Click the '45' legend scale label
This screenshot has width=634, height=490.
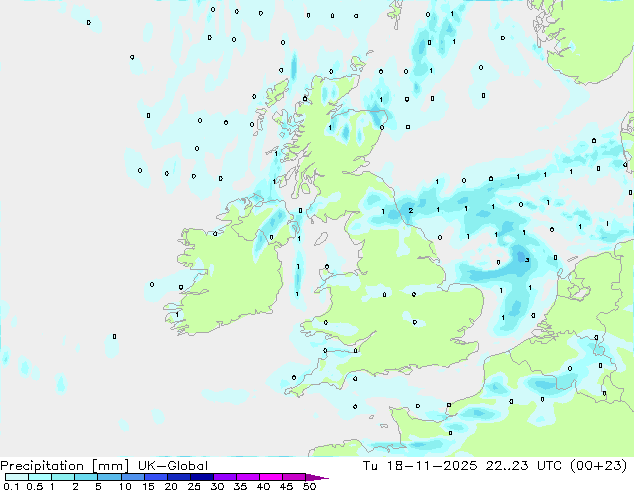coord(286,486)
